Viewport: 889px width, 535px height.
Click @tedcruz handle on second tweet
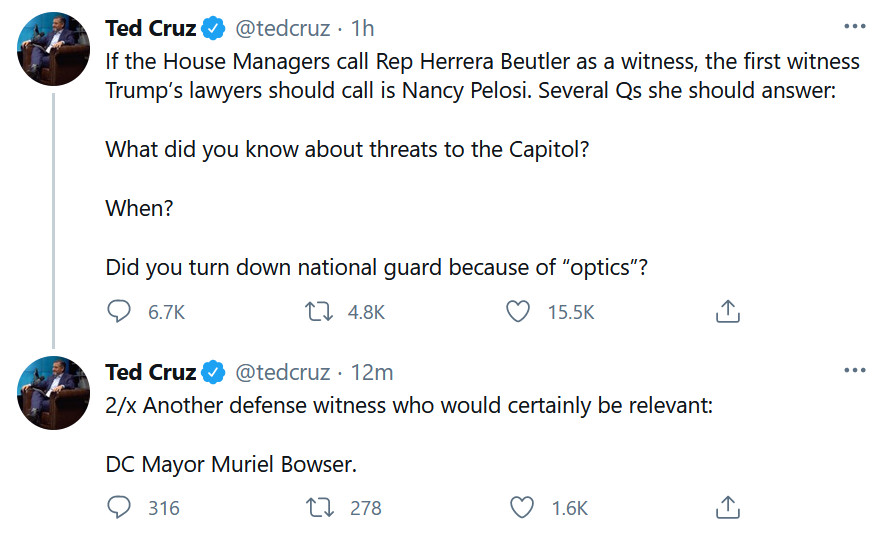(282, 373)
